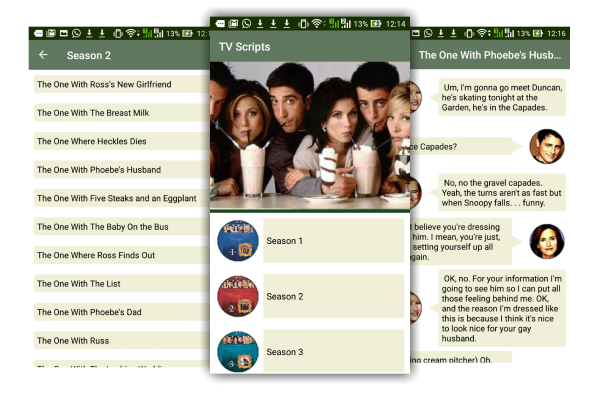The height and width of the screenshot is (400, 600).
Task: Tap vibrate mode icon in center status bar
Action: 303,24
